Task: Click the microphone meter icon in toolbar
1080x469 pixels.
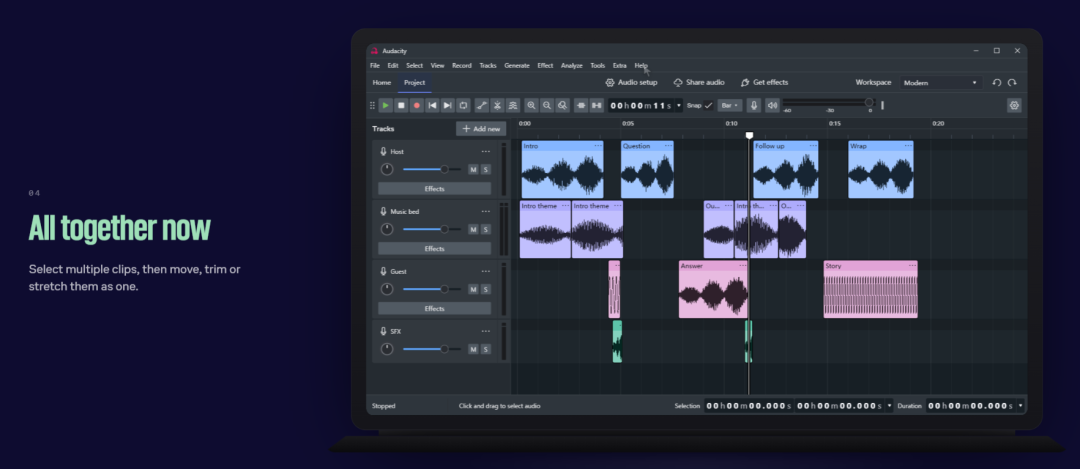Action: [754, 105]
